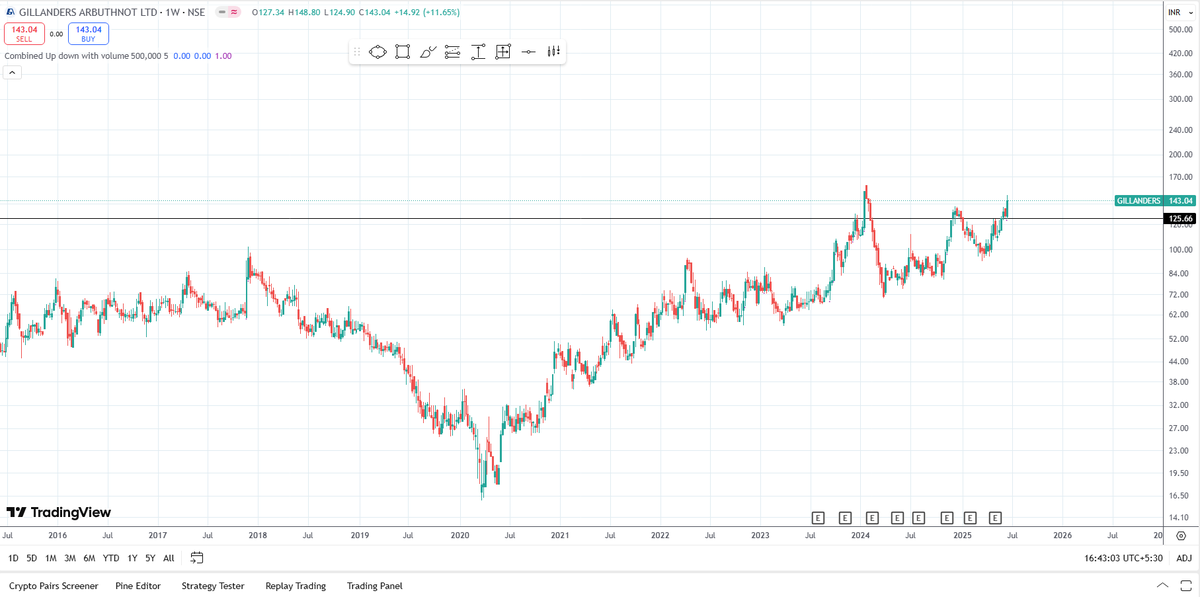The height and width of the screenshot is (597, 1200).
Task: Set chart range to 6M
Action: (x=89, y=558)
